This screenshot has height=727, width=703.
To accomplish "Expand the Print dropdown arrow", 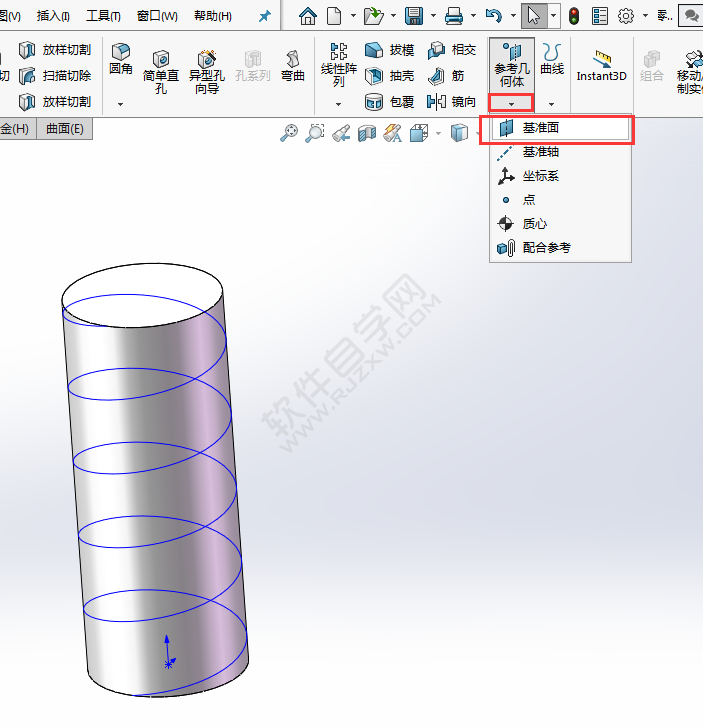I will [473, 16].
